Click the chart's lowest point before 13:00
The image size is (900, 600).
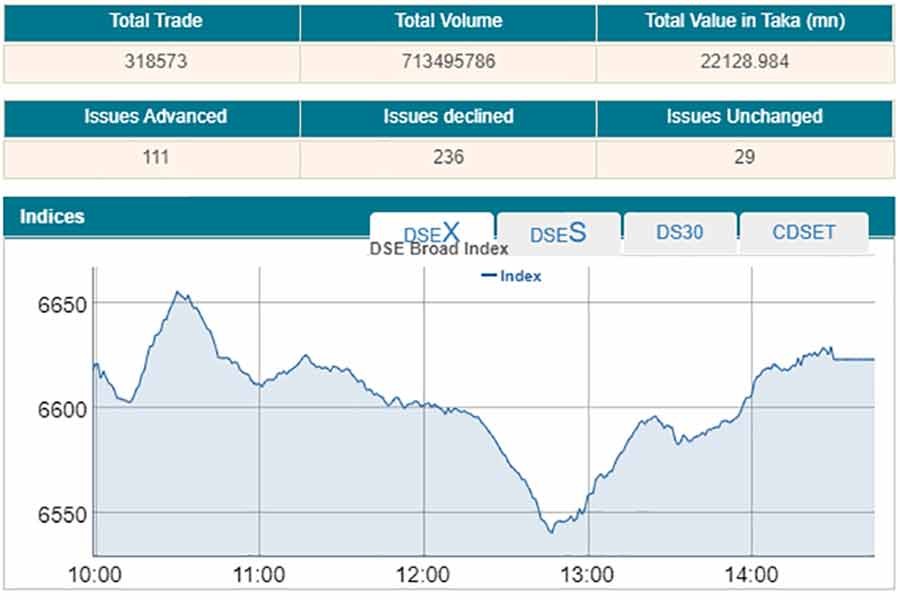(551, 532)
